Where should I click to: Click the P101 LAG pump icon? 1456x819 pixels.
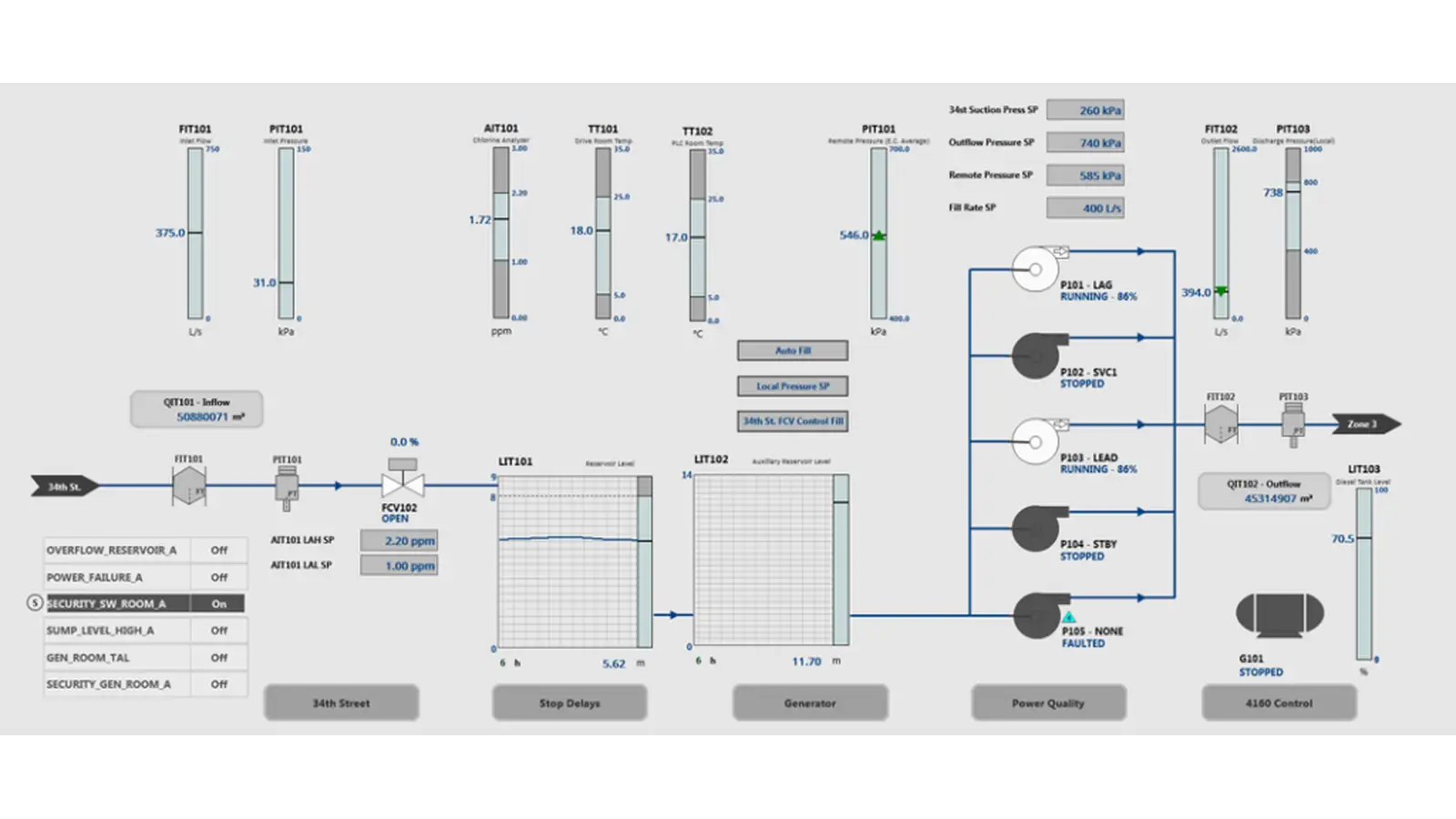coord(1036,269)
